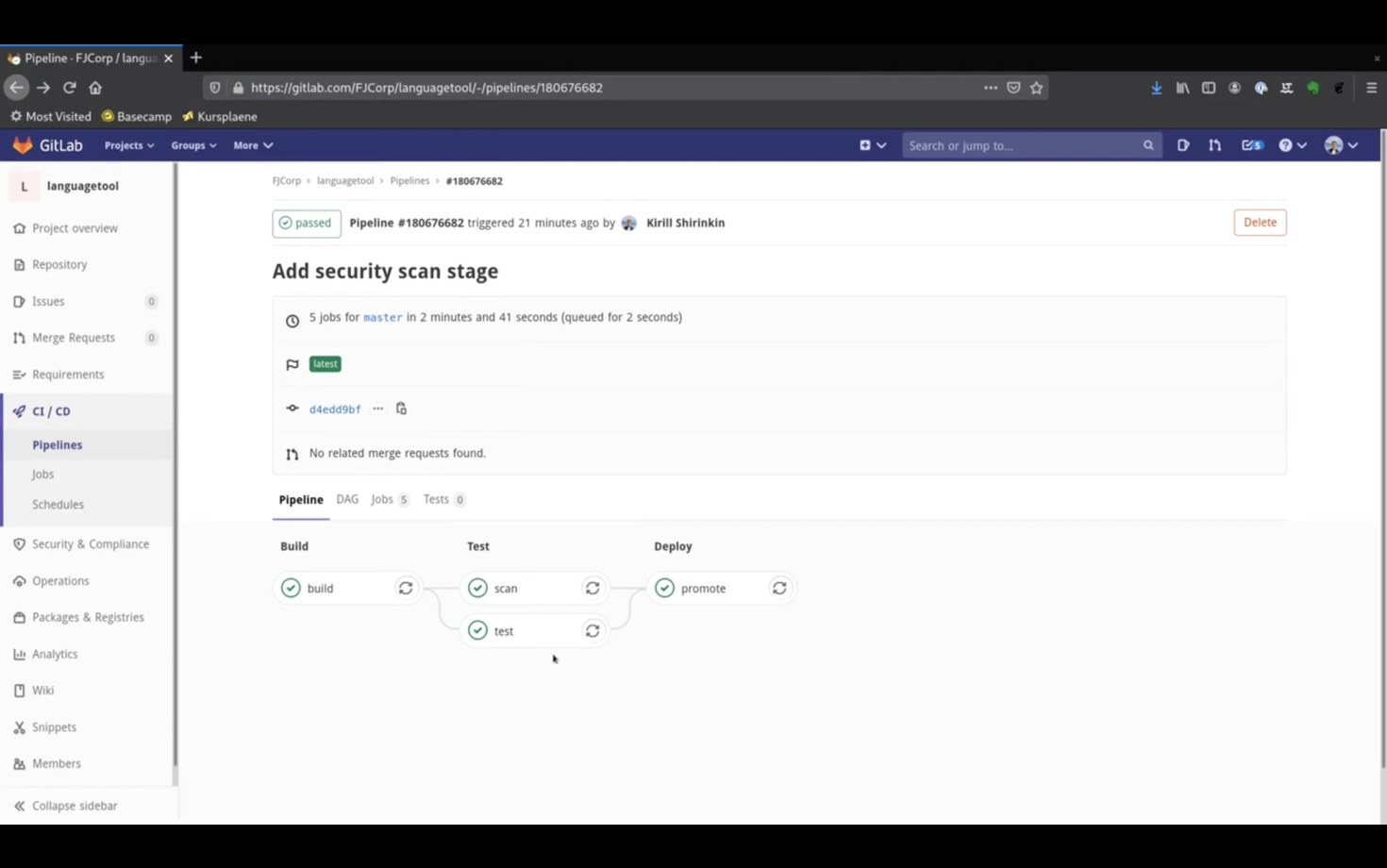Open the new item plus dropdown
1387x868 pixels.
coord(873,145)
